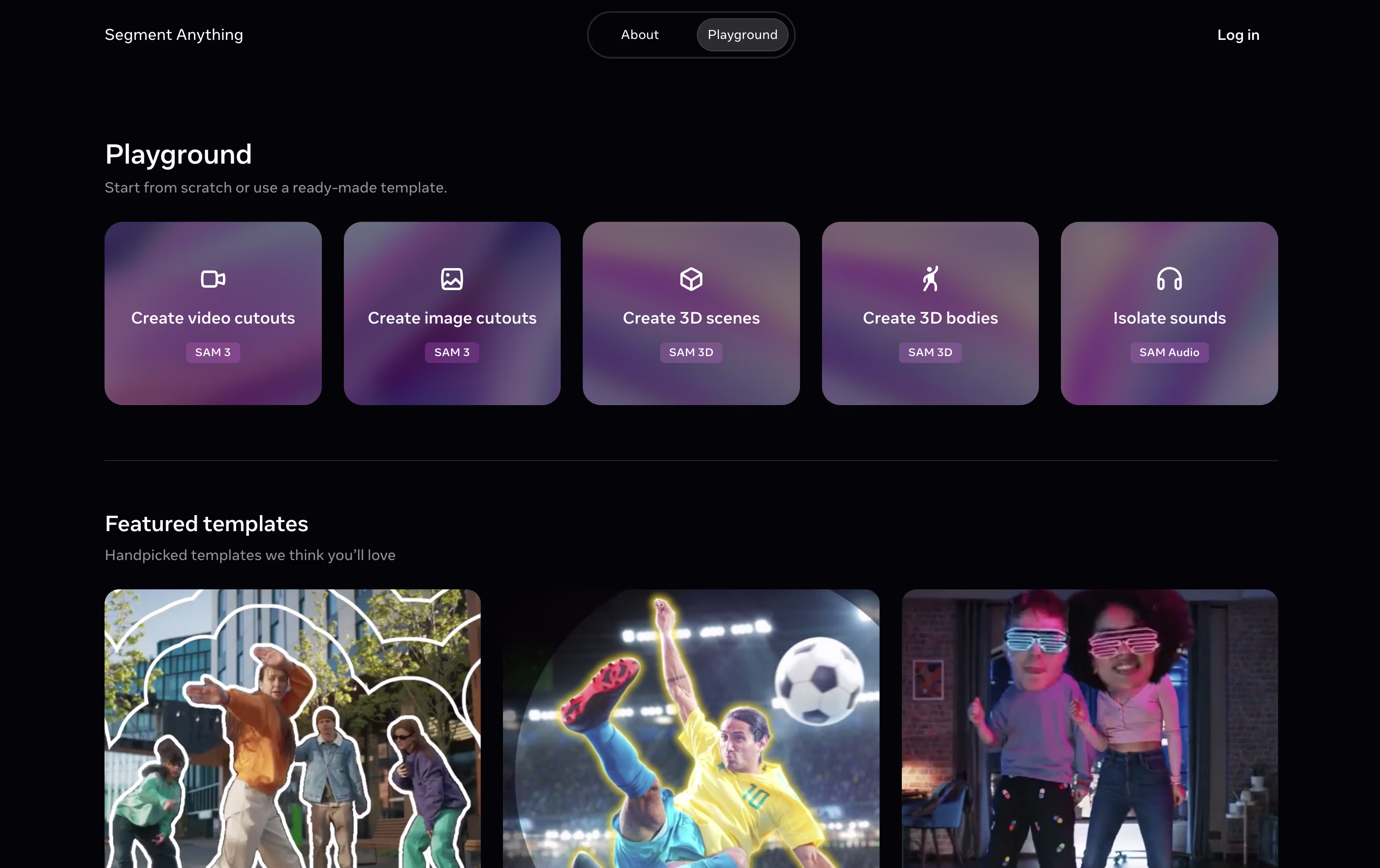
Task: Open Create video cutouts card title
Action: click(213, 318)
